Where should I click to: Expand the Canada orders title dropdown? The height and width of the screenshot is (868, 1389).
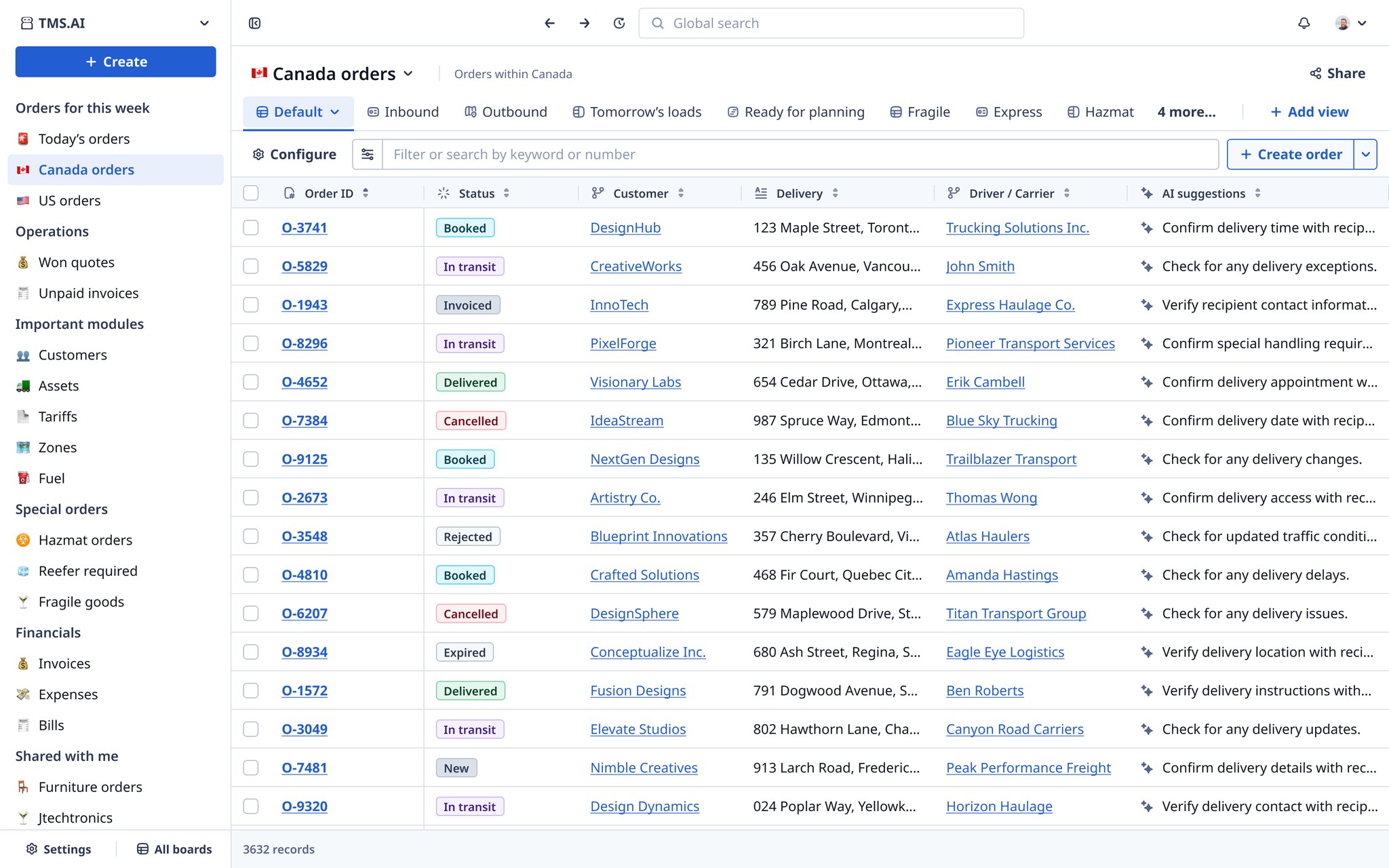[x=408, y=73]
